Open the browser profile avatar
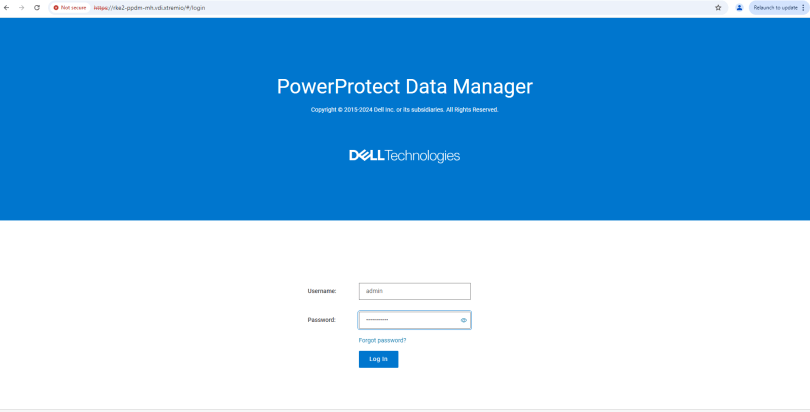The width and height of the screenshot is (810, 412). click(x=739, y=7)
